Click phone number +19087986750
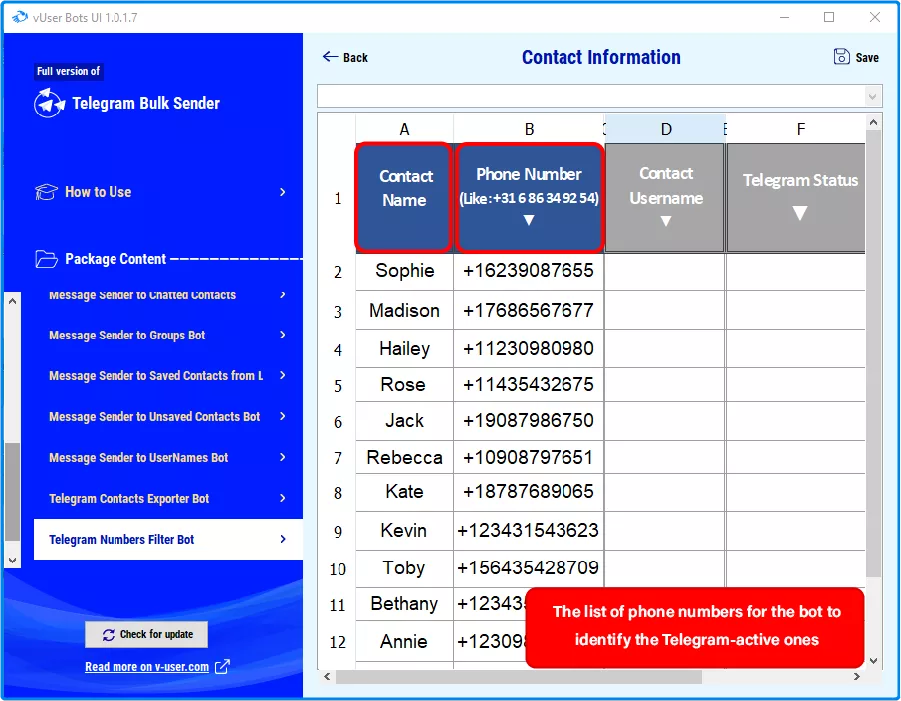This screenshot has height=701, width=901. coord(528,421)
